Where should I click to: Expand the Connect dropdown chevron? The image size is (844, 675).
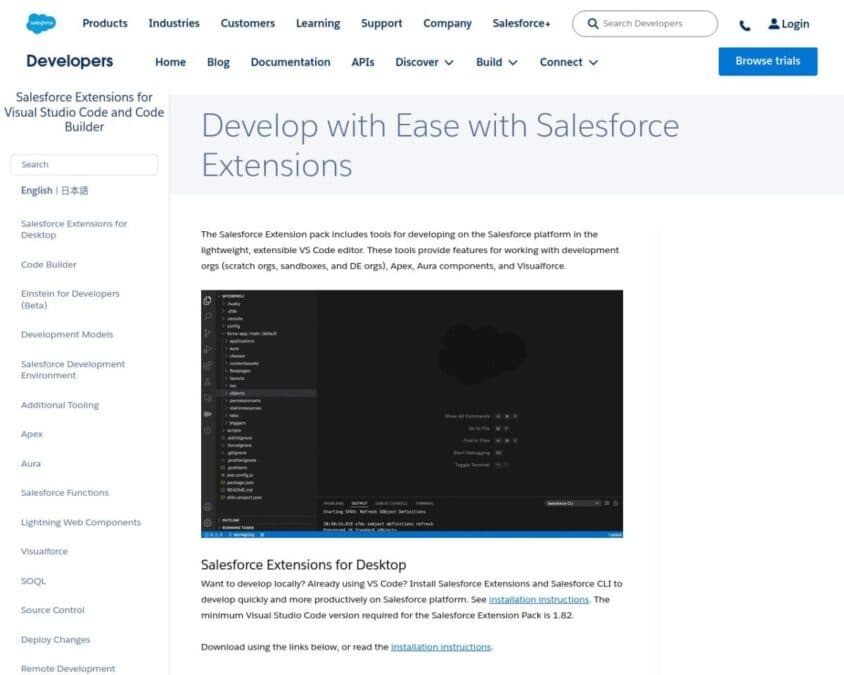[x=593, y=62]
